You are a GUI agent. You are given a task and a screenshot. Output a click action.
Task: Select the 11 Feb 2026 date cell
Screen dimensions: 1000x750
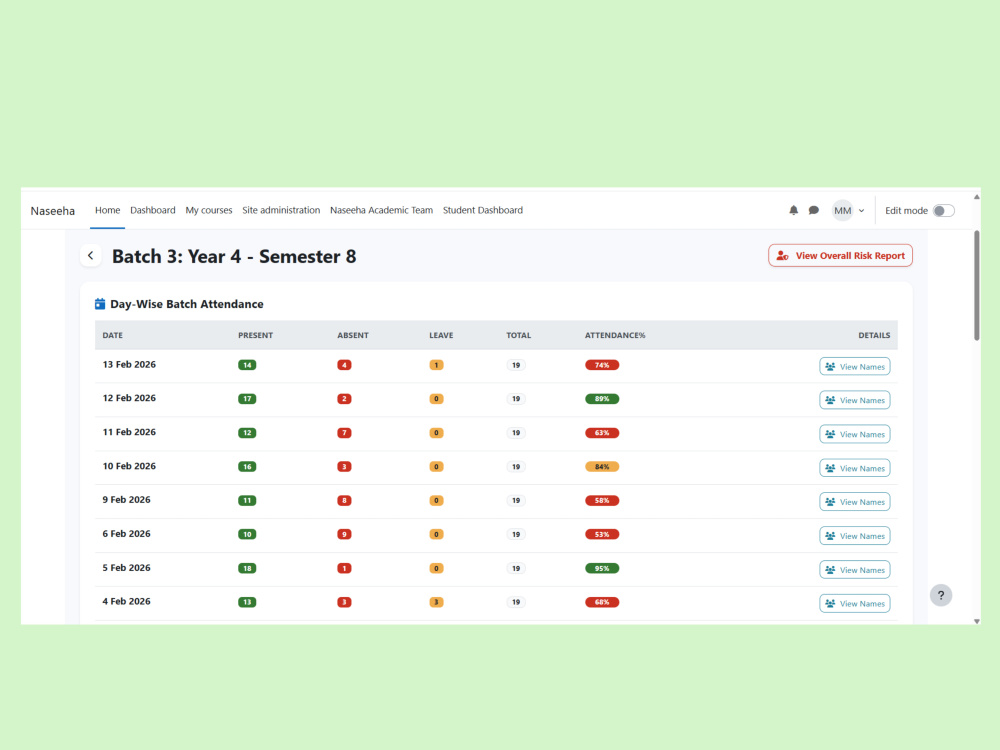click(129, 432)
